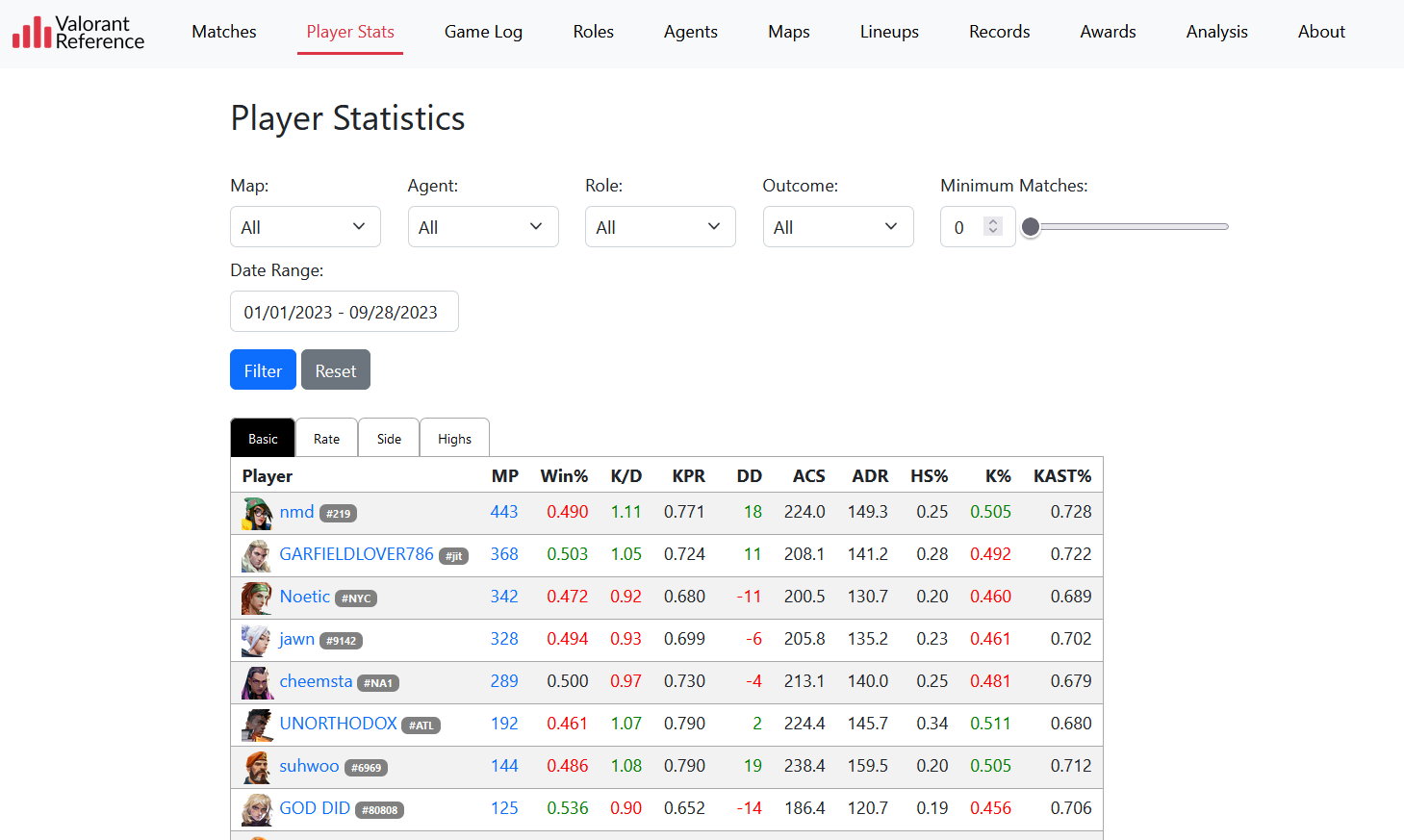Click UNORTHODOX's agent avatar icon
This screenshot has width=1404, height=840.
click(257, 725)
